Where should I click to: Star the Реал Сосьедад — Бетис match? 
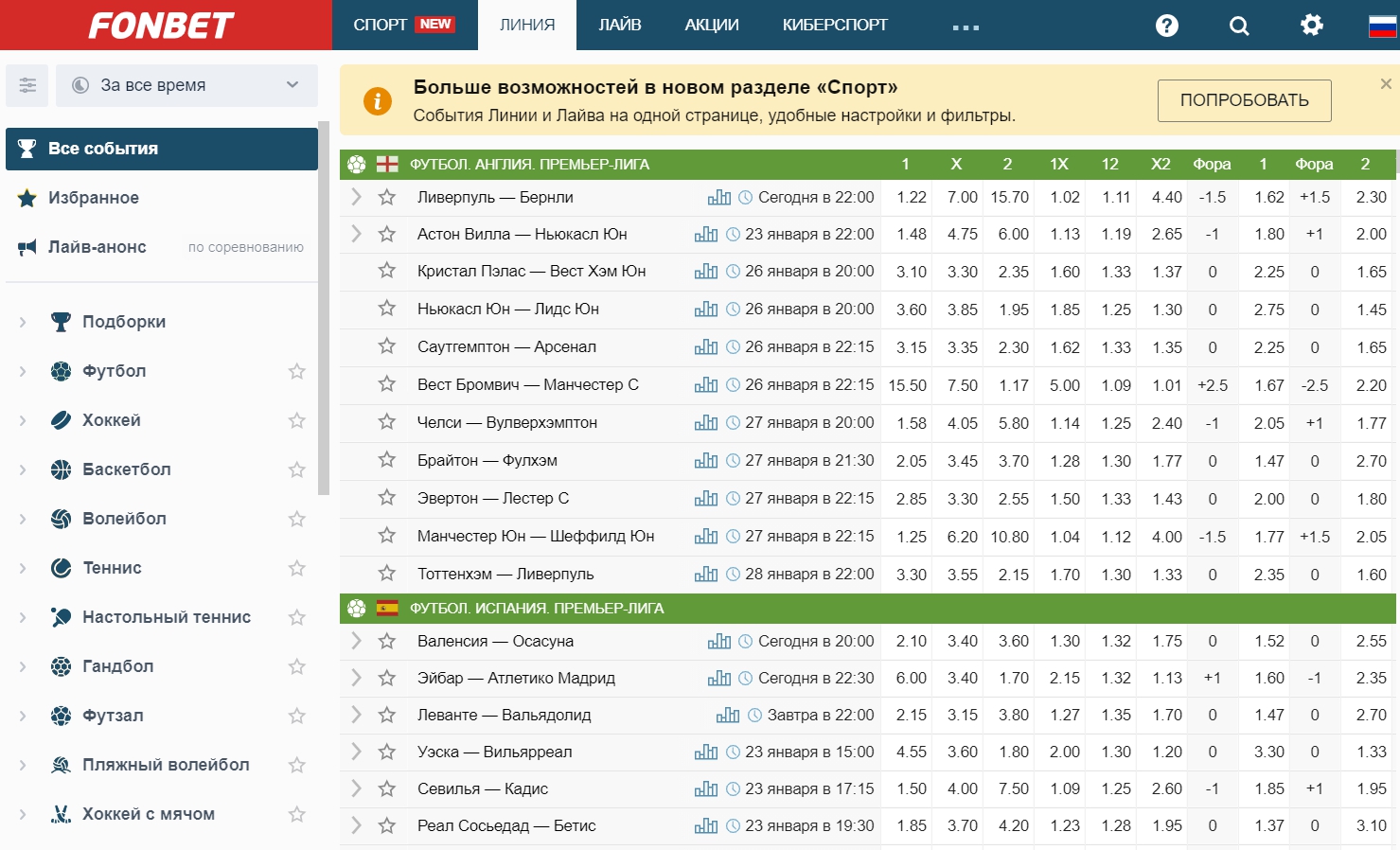[386, 826]
